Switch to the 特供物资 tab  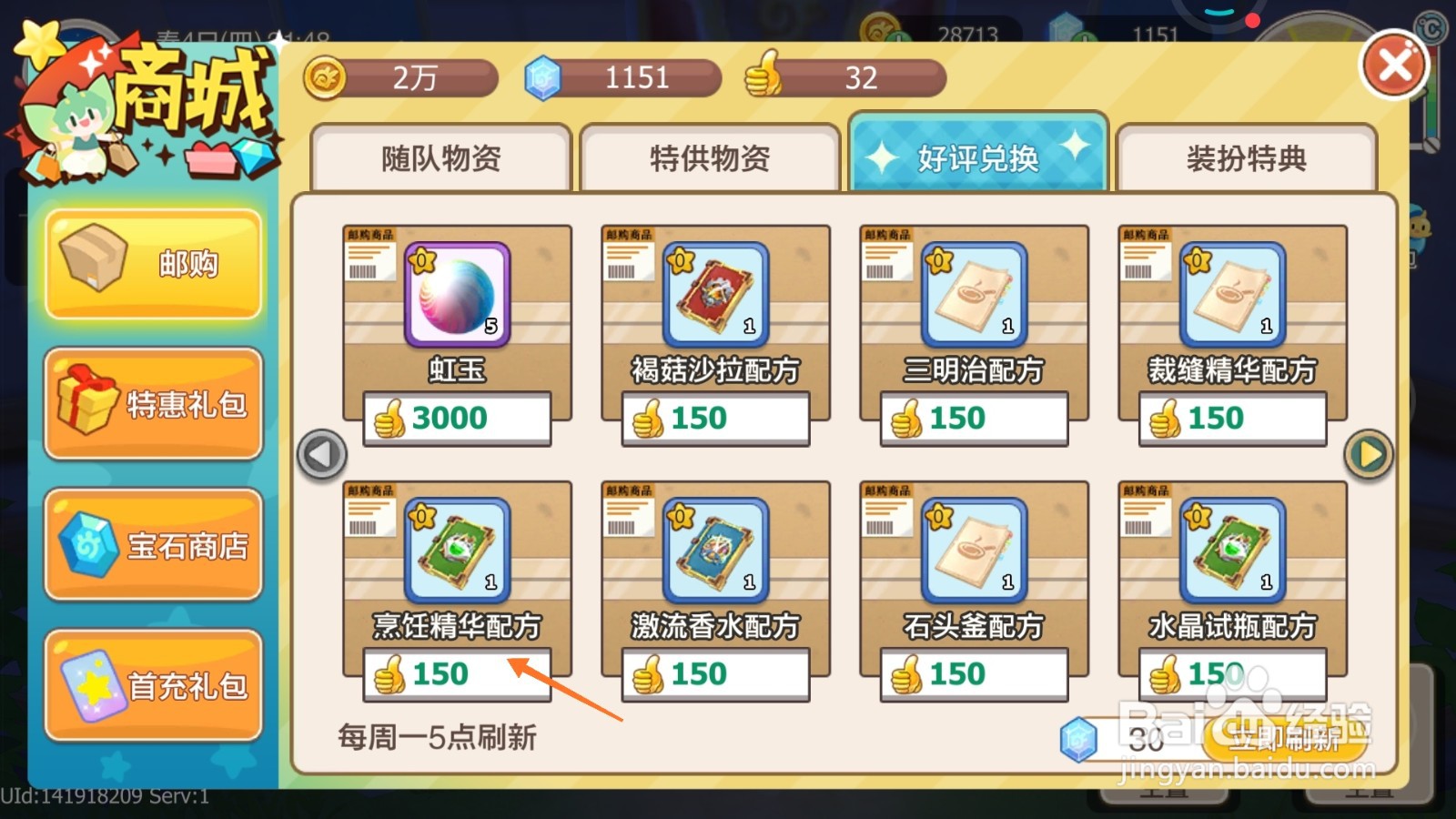710,158
